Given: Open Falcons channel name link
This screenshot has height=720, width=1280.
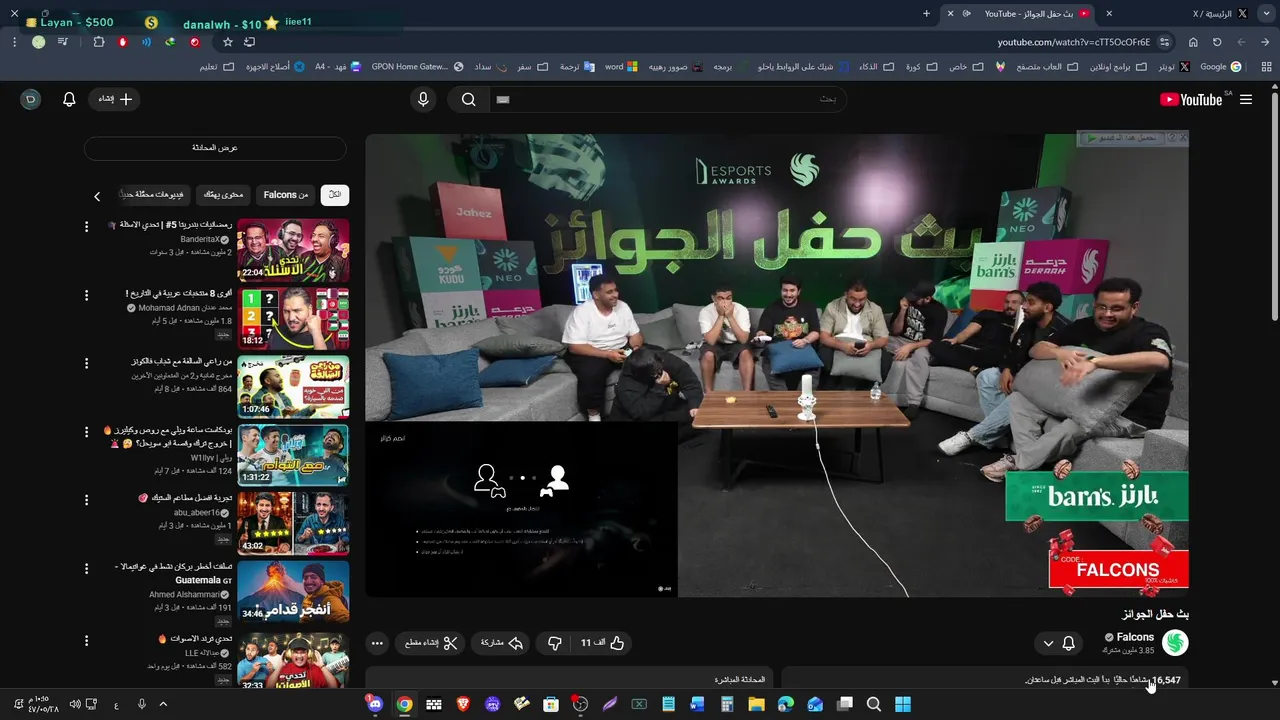Looking at the screenshot, I should point(1135,637).
